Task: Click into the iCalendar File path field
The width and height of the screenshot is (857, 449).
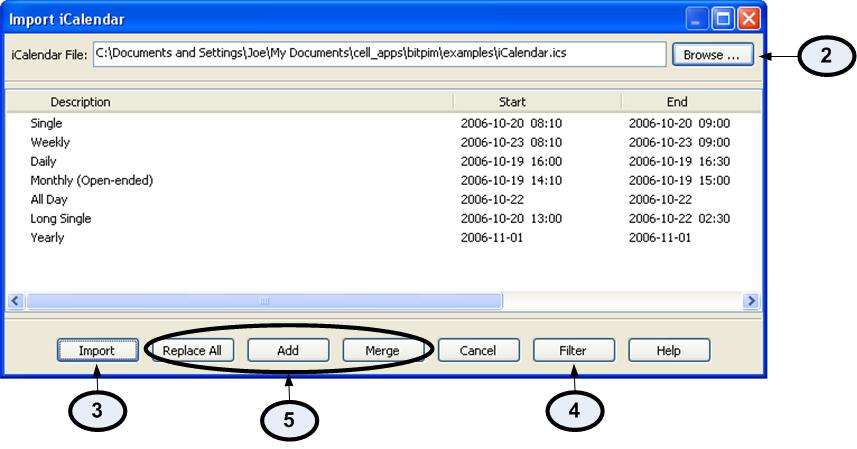Action: (x=379, y=54)
